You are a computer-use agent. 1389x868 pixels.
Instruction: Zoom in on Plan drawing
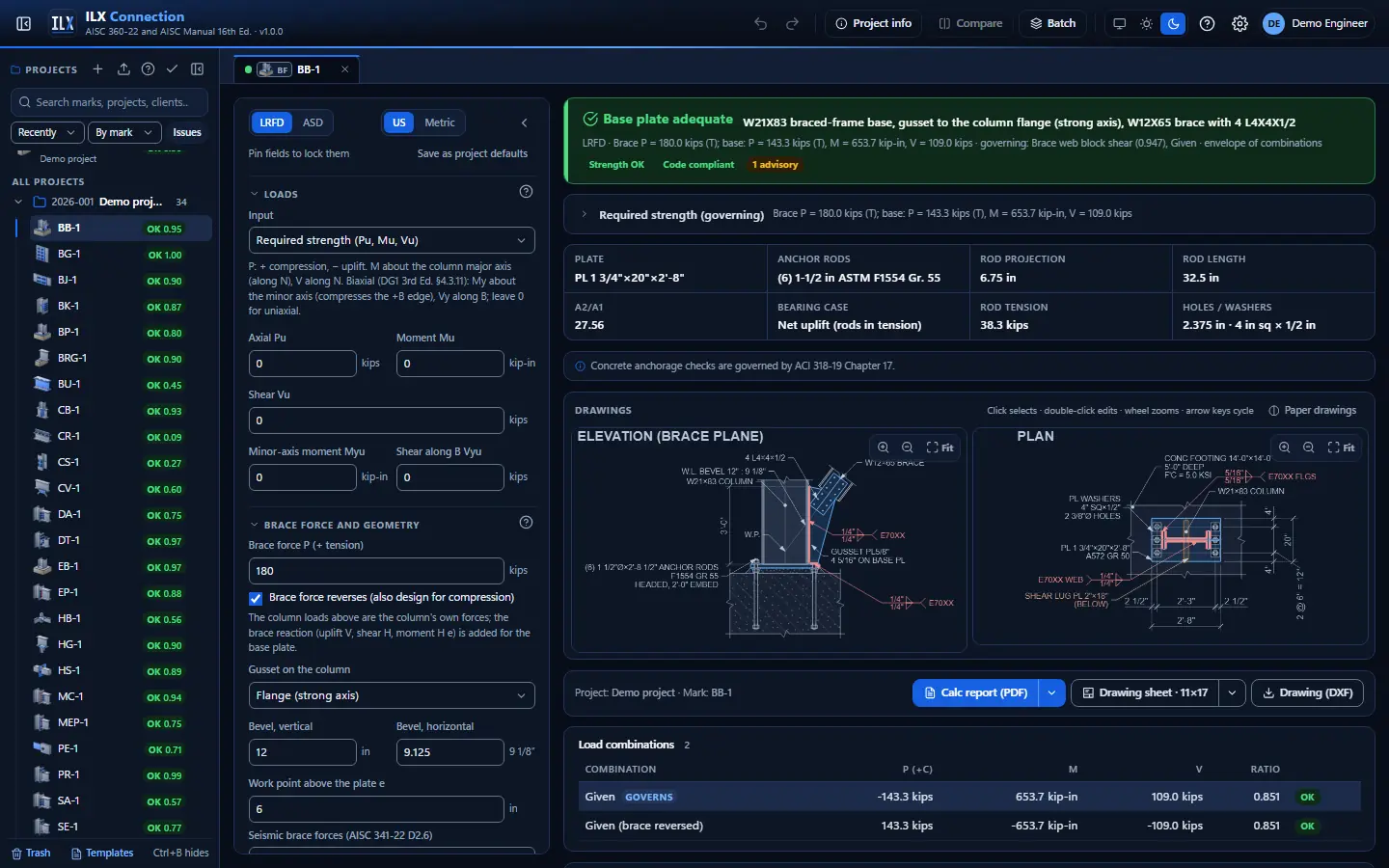1284,448
